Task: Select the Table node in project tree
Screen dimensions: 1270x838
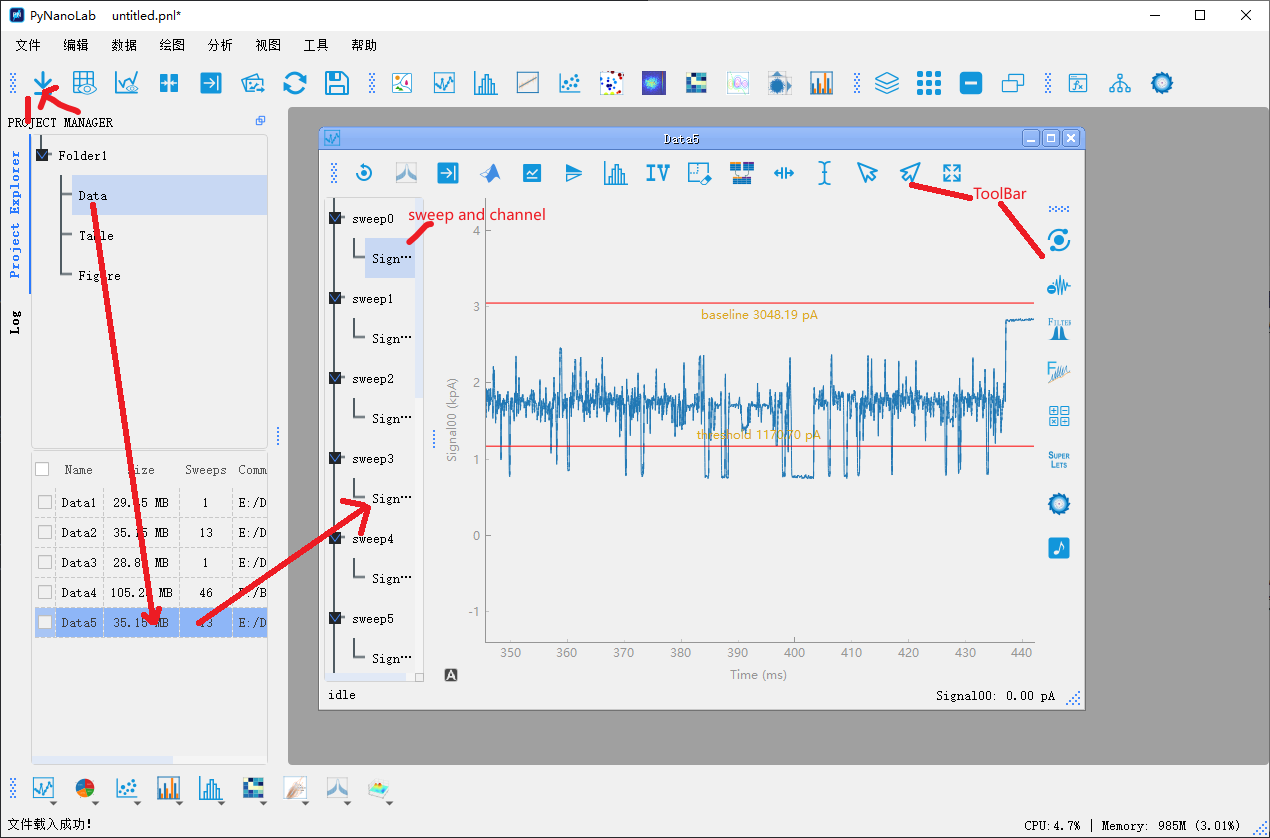Action: (x=96, y=236)
